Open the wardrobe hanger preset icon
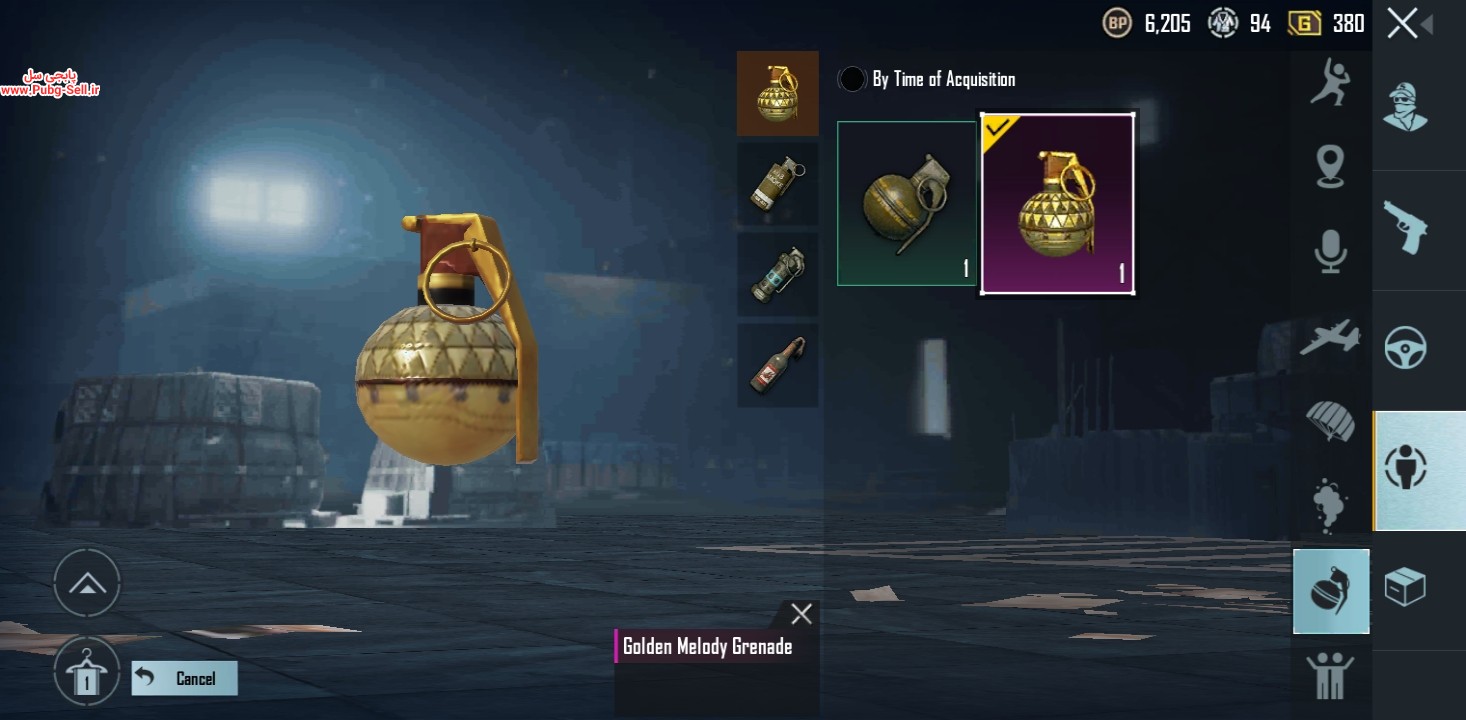Viewport: 1466px width, 720px height. (87, 670)
